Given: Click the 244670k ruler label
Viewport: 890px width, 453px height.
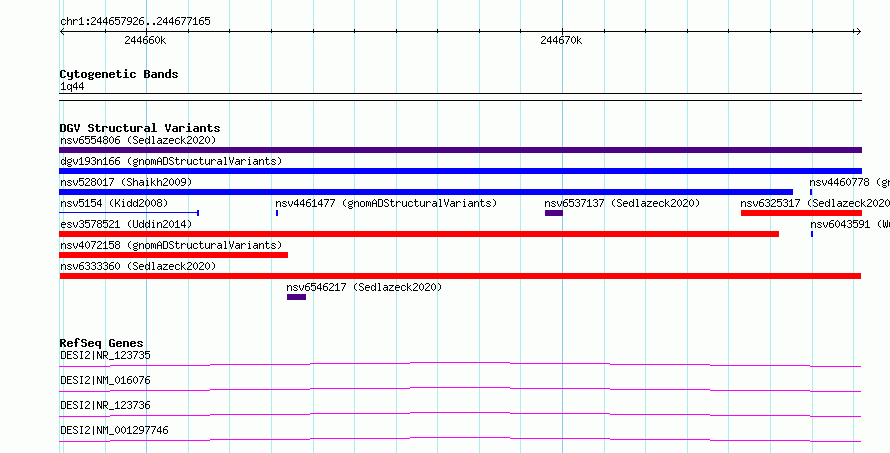Looking at the screenshot, I should pyautogui.click(x=561, y=41).
